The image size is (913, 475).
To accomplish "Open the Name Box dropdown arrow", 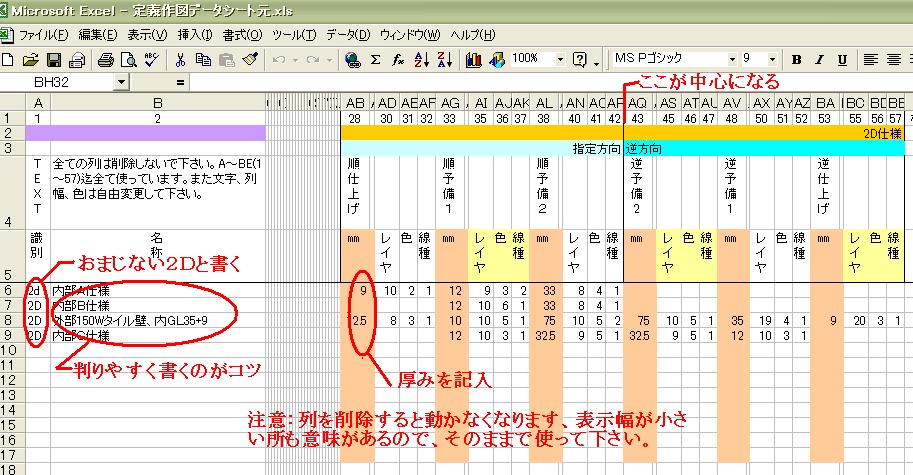I will (122, 81).
